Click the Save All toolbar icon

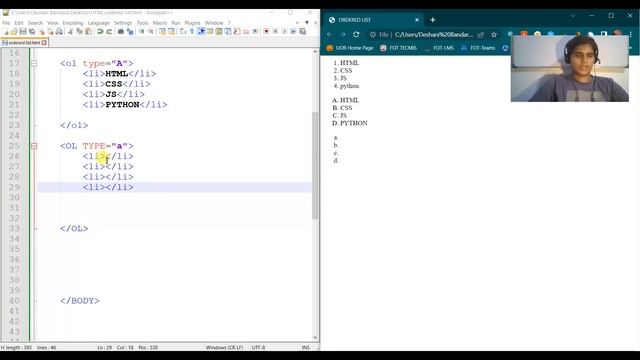pos(32,31)
